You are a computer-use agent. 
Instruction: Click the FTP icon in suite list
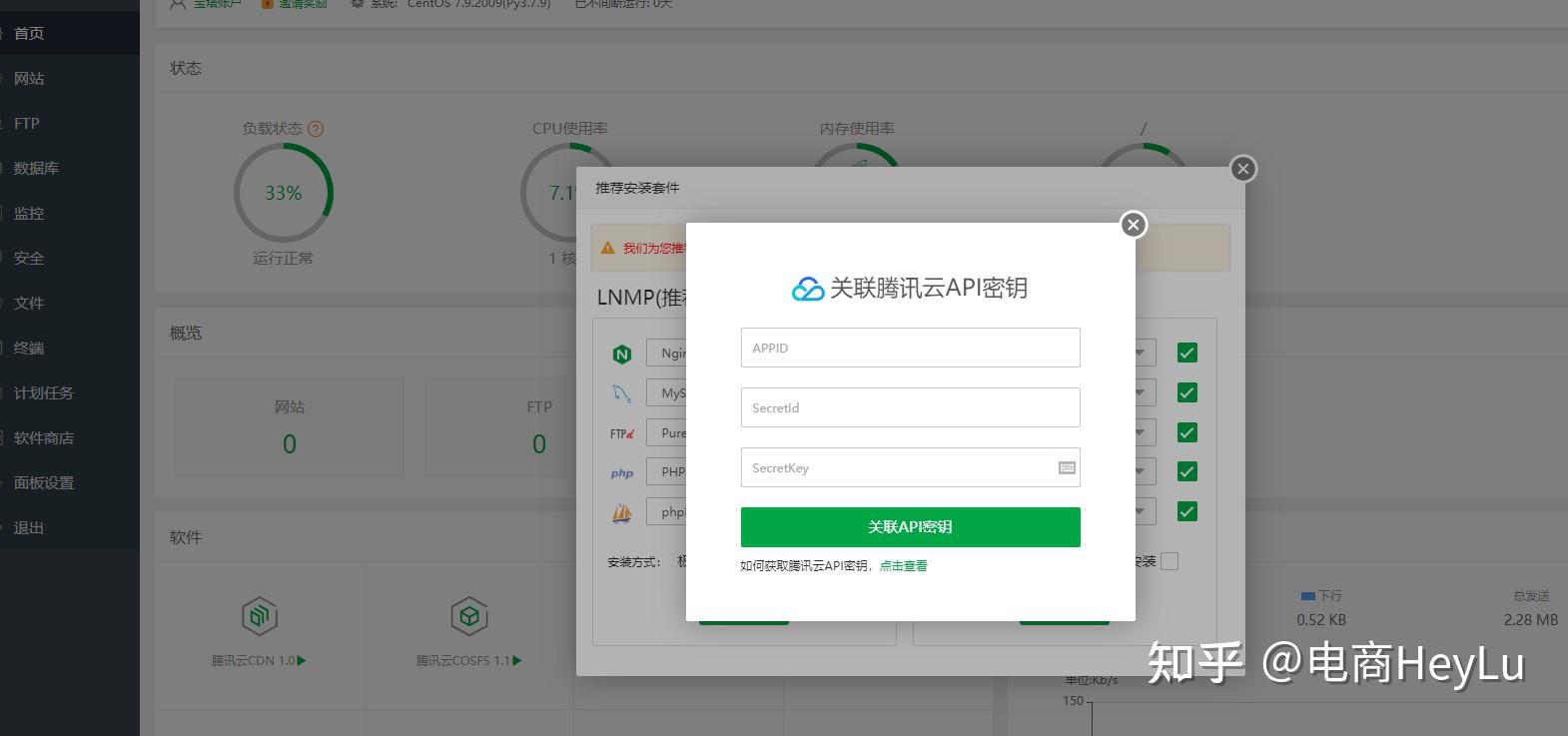pos(622,433)
